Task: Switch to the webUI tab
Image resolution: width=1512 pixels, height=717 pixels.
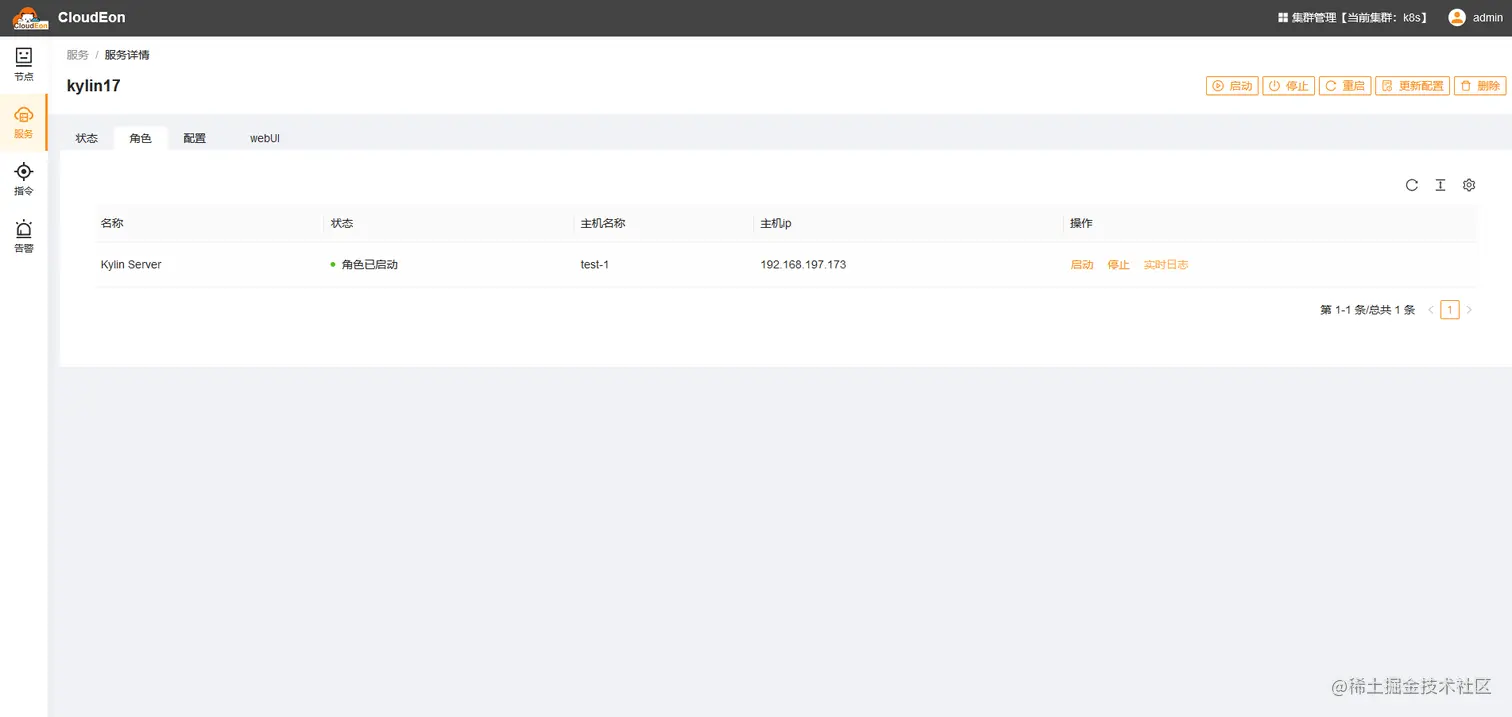Action: (265, 138)
